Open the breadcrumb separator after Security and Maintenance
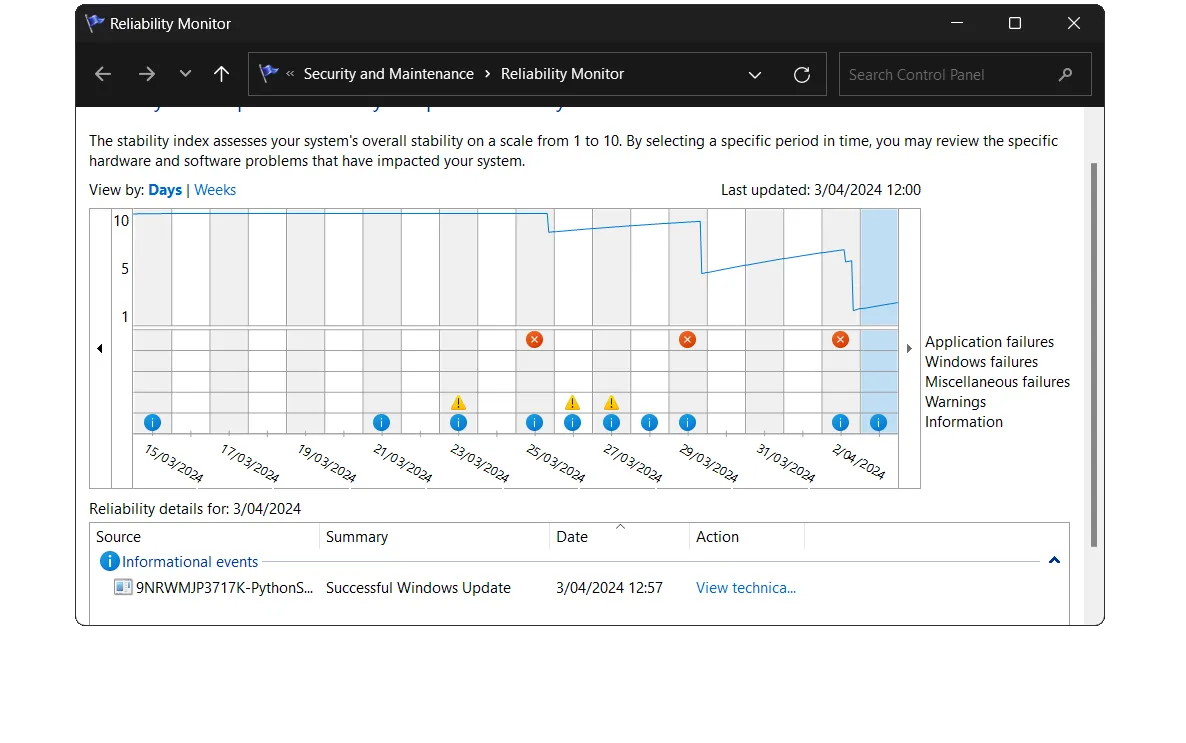The width and height of the screenshot is (1186, 743). click(x=487, y=74)
